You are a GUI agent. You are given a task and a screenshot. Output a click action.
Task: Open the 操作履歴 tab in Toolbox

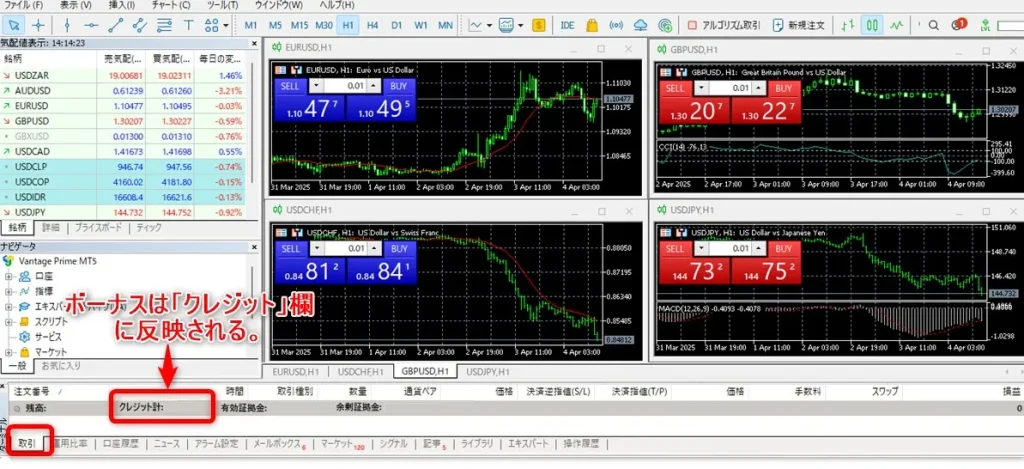tap(582, 444)
